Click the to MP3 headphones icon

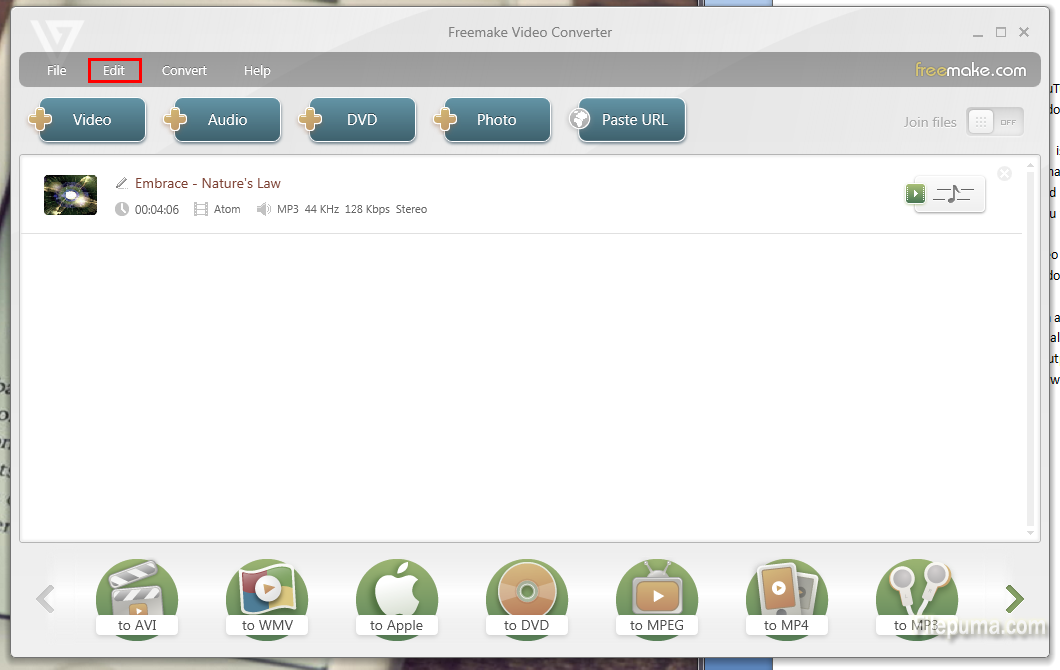916,598
